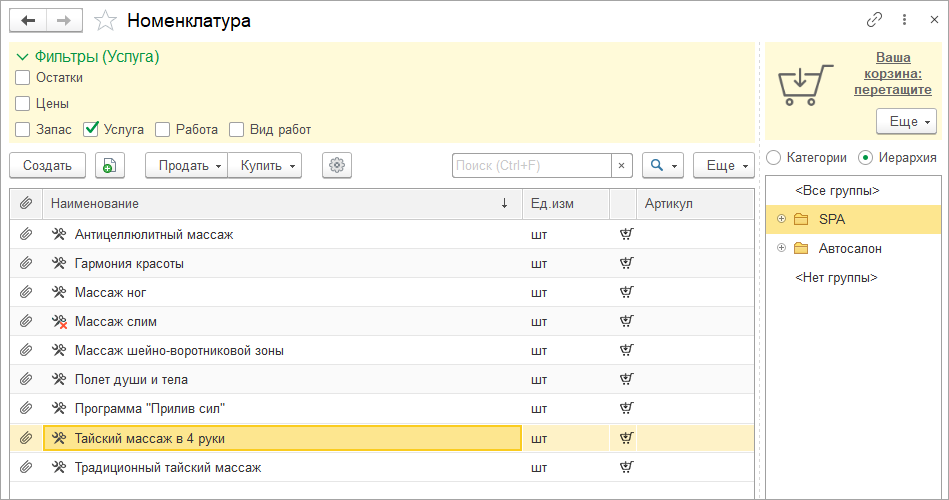Click cart icon in Массаж ног row

coord(626,293)
